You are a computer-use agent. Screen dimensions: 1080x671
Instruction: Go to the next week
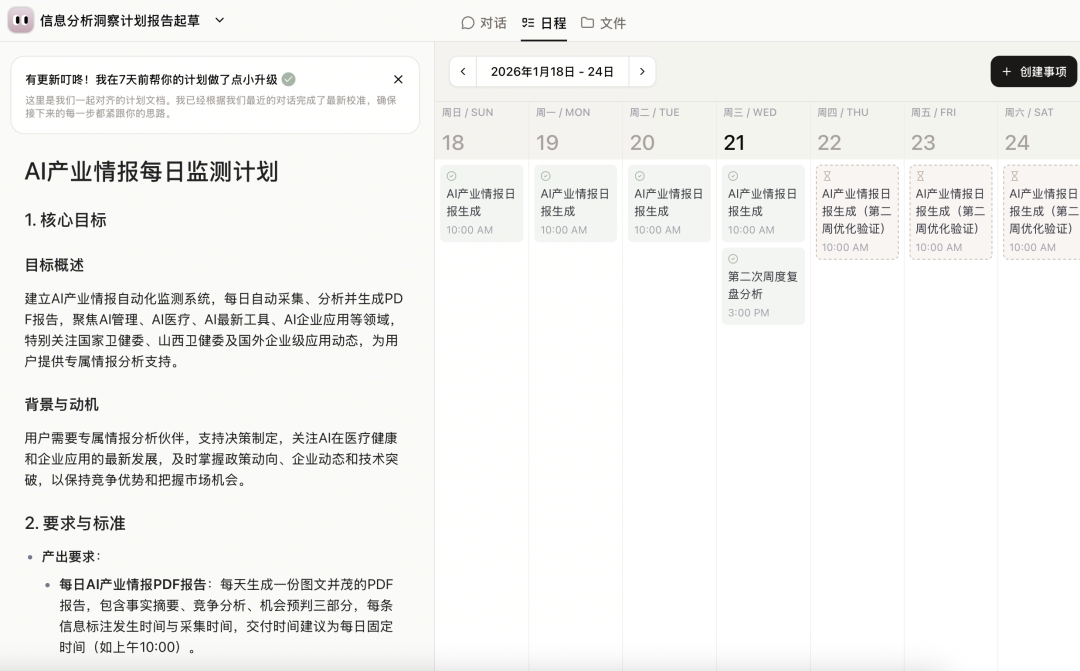tap(642, 72)
